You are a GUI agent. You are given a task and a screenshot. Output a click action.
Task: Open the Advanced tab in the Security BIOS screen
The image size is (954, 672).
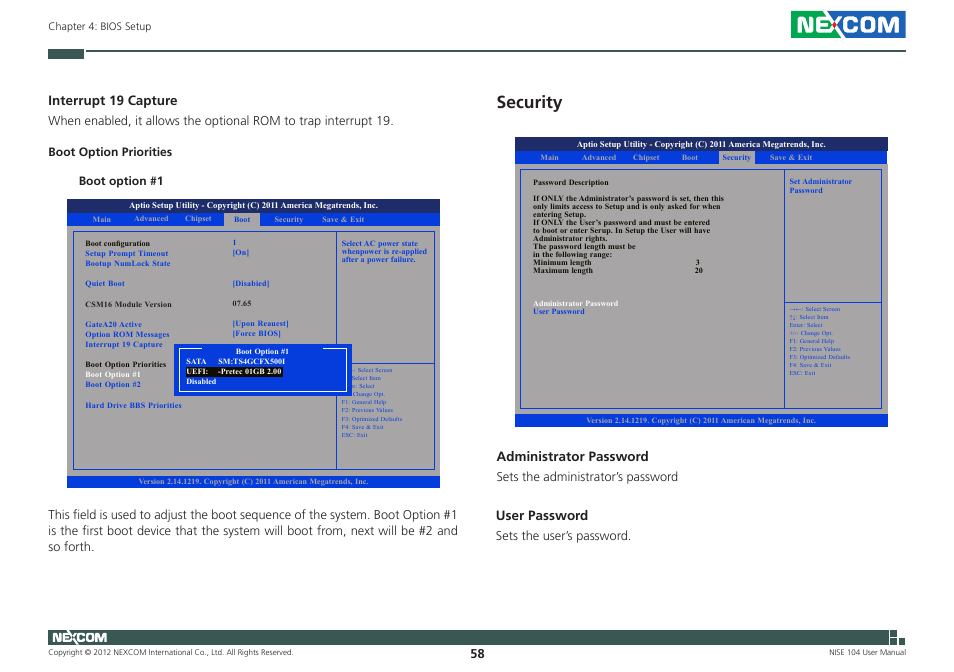click(x=599, y=158)
